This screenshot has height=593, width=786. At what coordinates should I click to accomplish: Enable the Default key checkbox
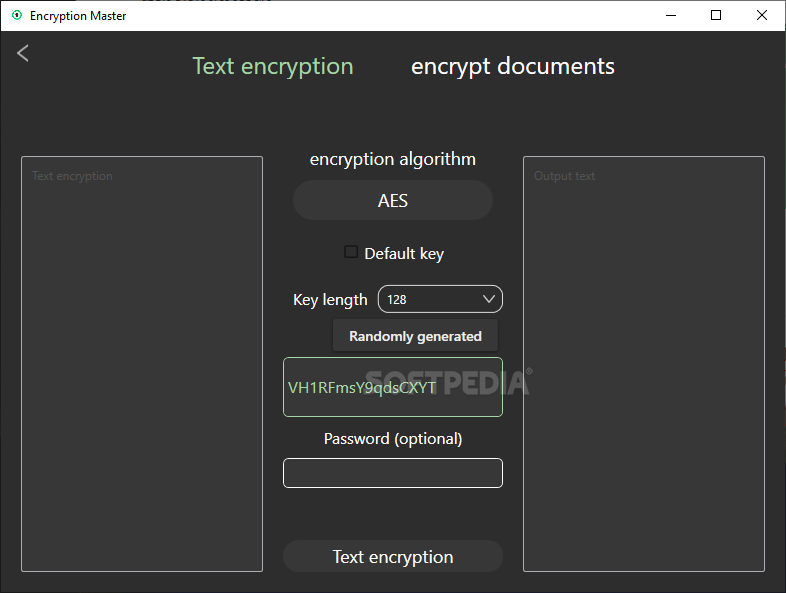click(x=351, y=252)
